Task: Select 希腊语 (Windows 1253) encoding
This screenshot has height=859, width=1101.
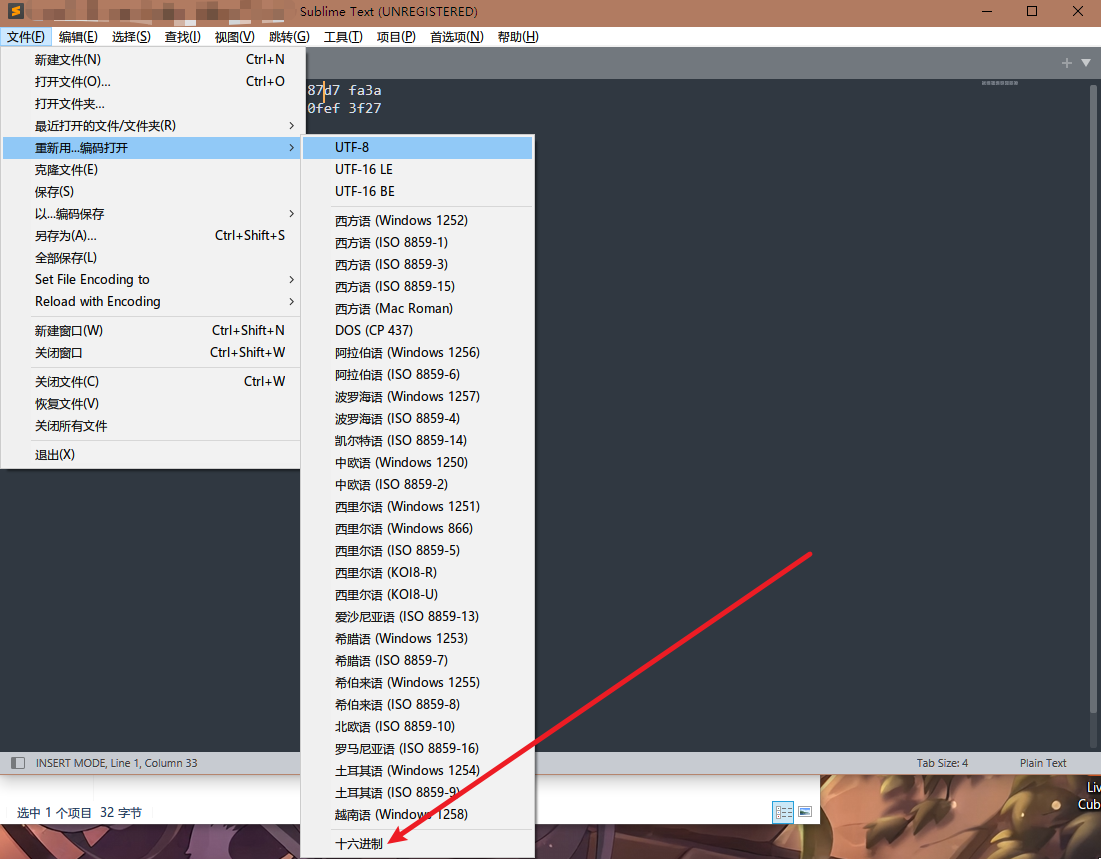Action: pos(418,638)
